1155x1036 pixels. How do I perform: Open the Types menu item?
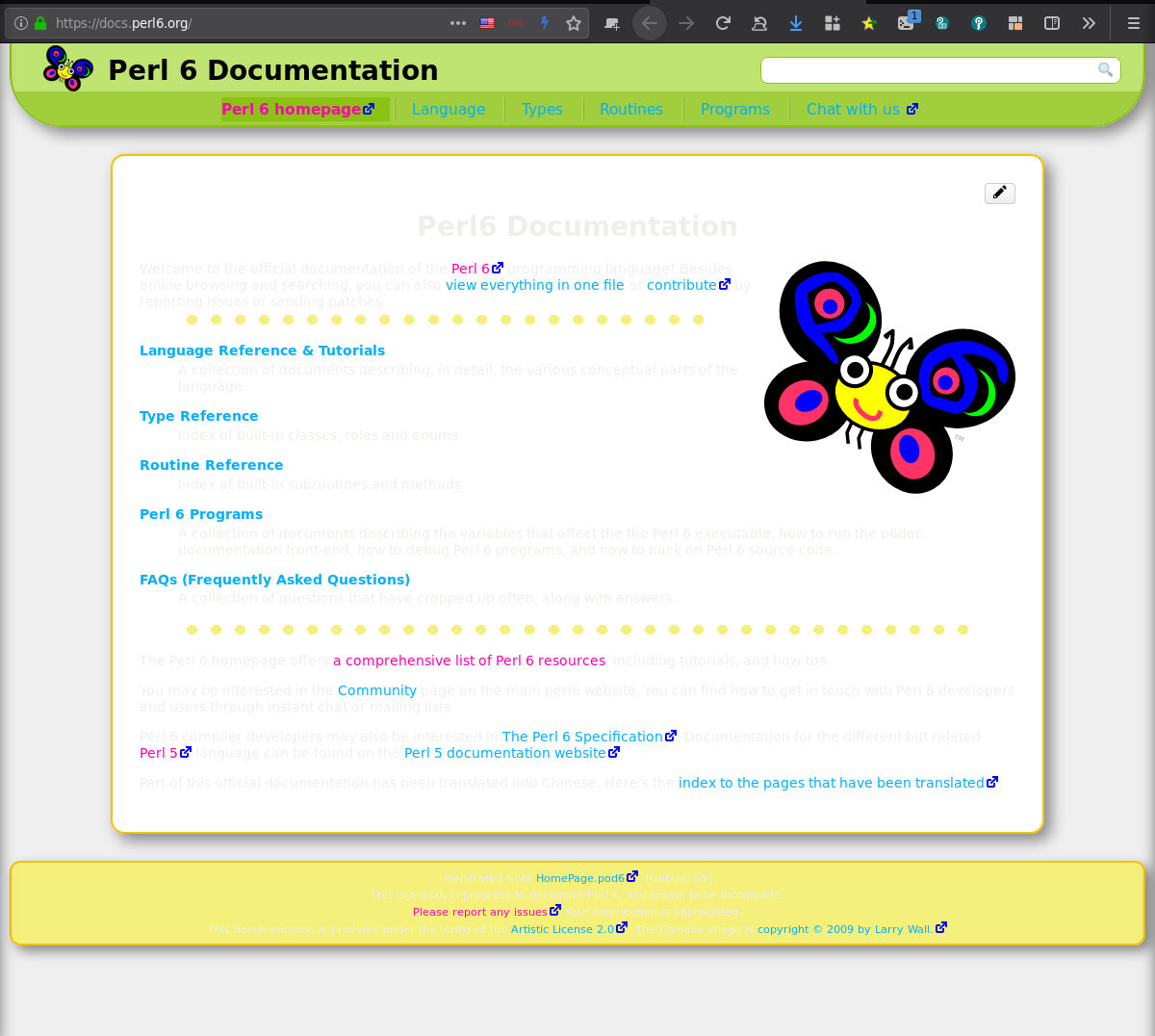click(x=542, y=110)
